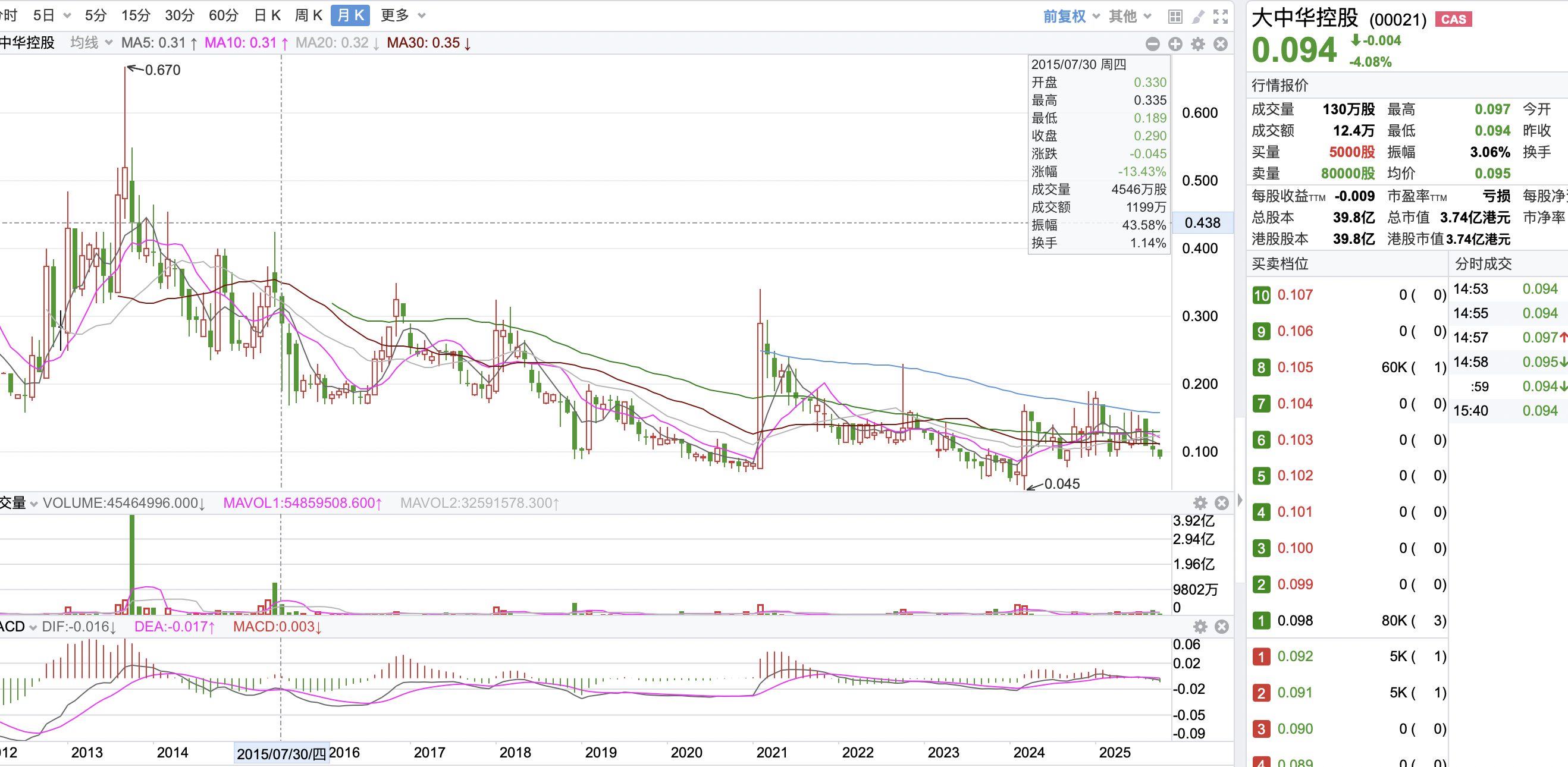The width and height of the screenshot is (1568, 767).
Task: Select the 60分 interval tab
Action: coord(223,15)
